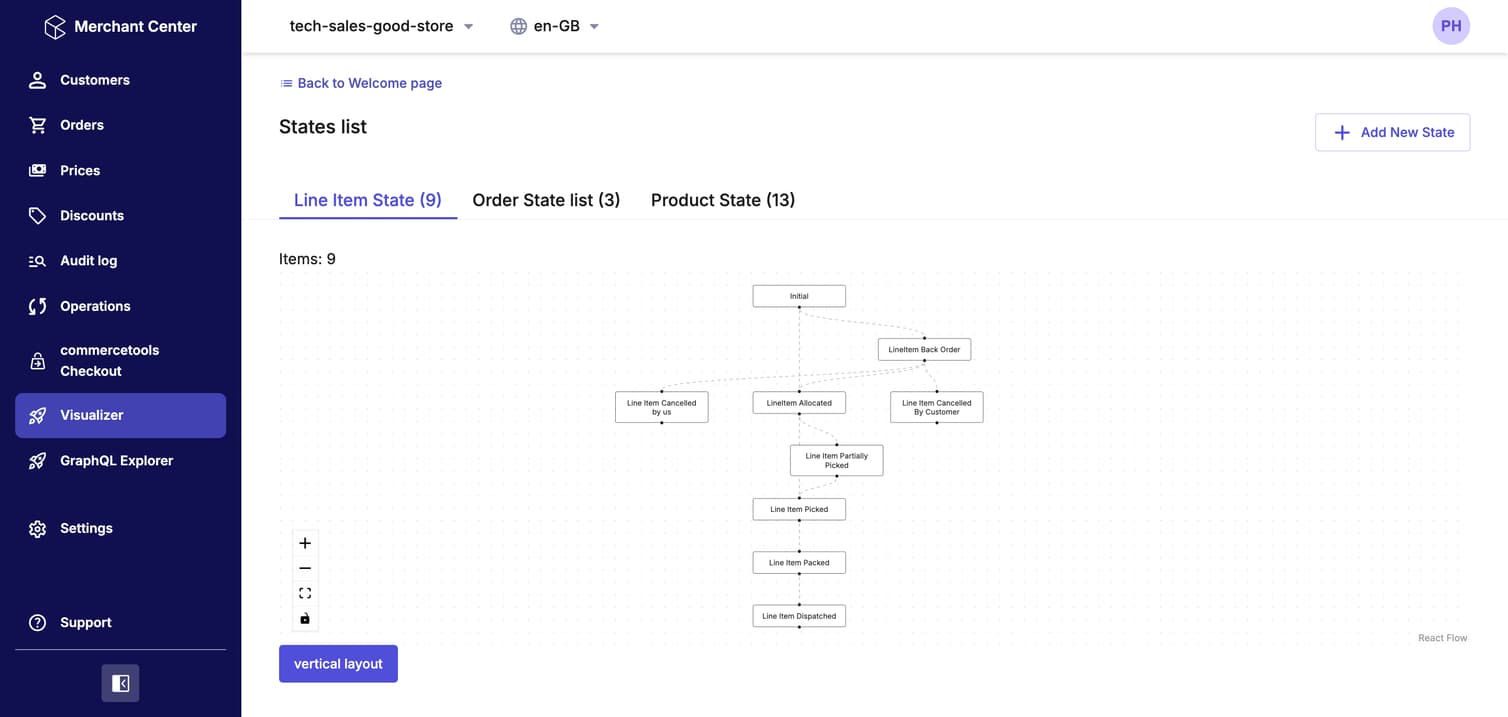Select the Line Item Partially Picked node

click(x=836, y=460)
